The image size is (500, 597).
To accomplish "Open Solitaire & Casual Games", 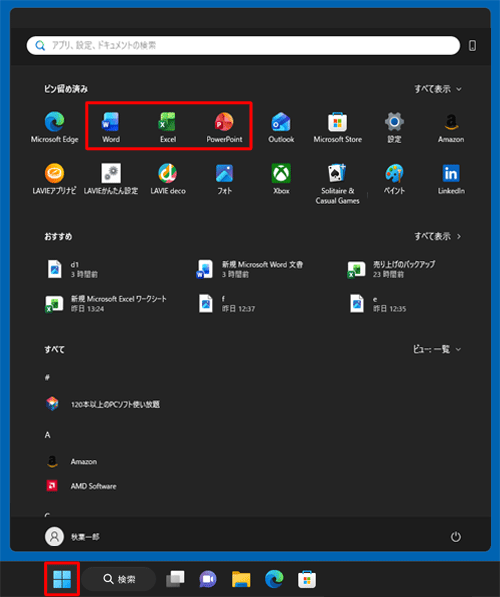I will 338,184.
